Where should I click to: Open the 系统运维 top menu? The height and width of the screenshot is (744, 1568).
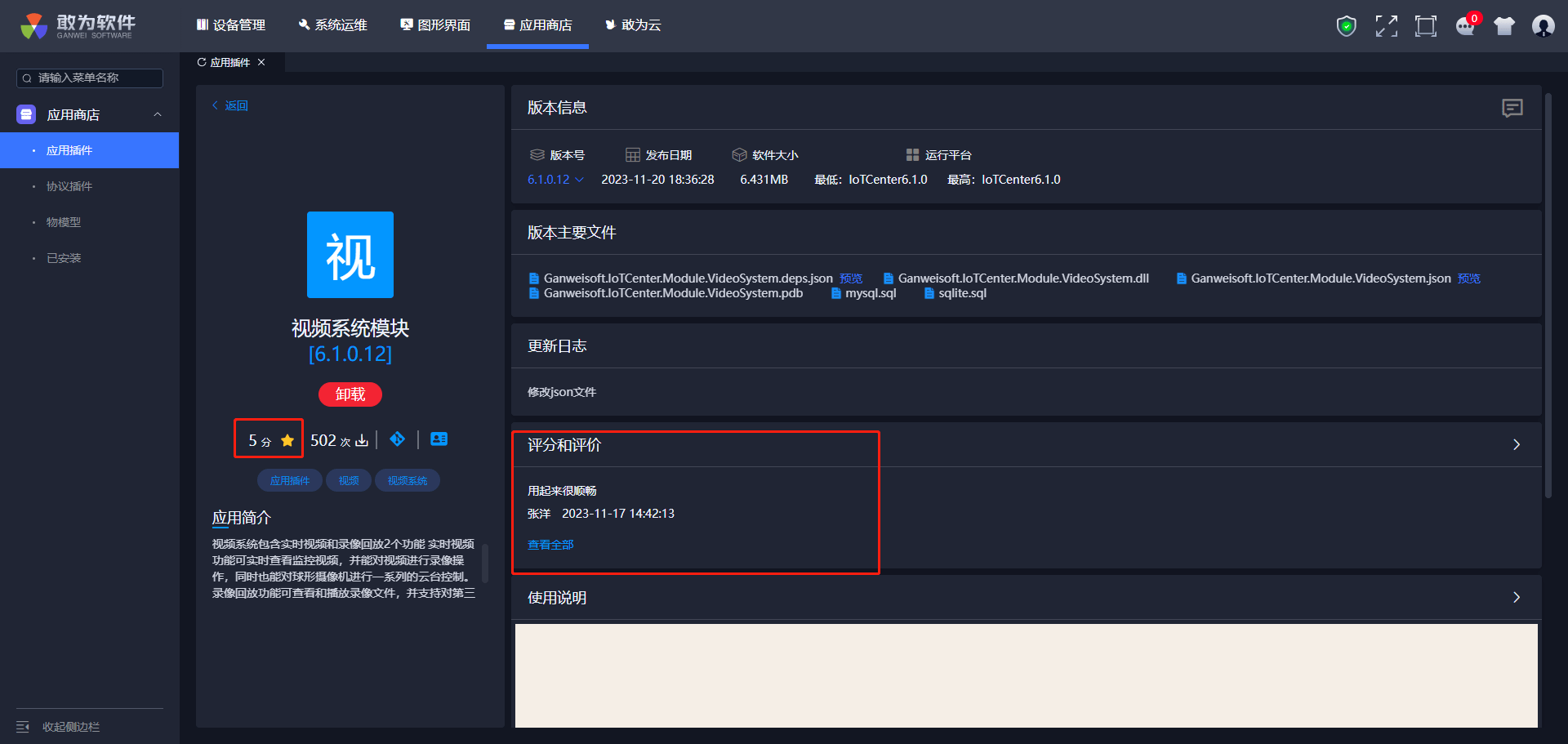[333, 25]
